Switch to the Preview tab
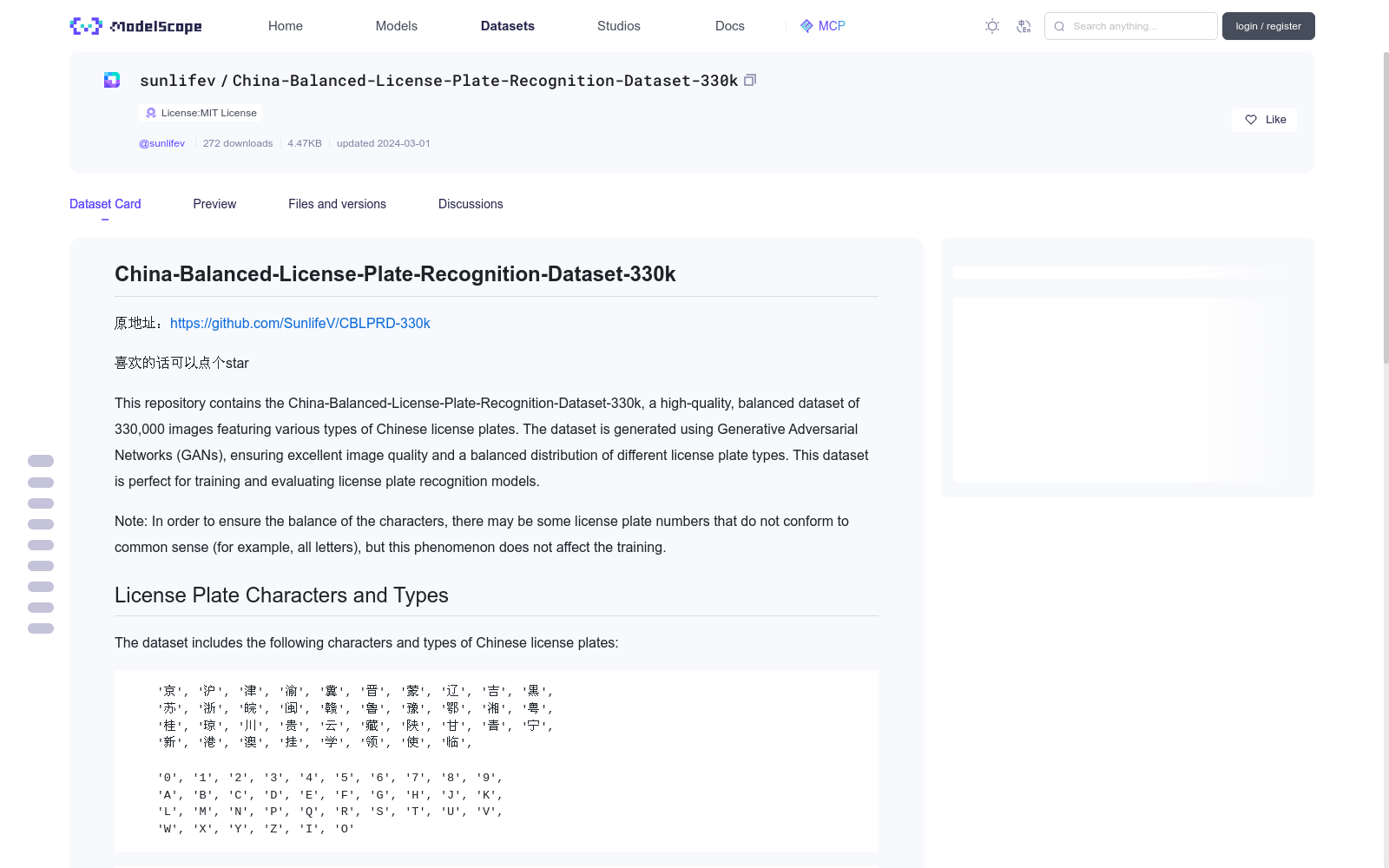This screenshot has height=868, width=1389. (214, 204)
